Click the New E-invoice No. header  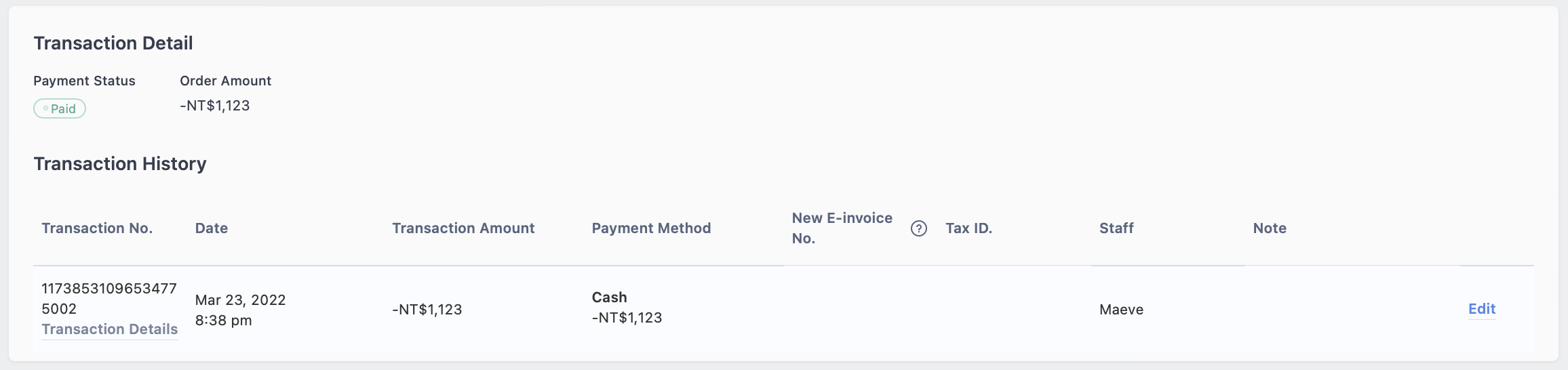pos(842,228)
